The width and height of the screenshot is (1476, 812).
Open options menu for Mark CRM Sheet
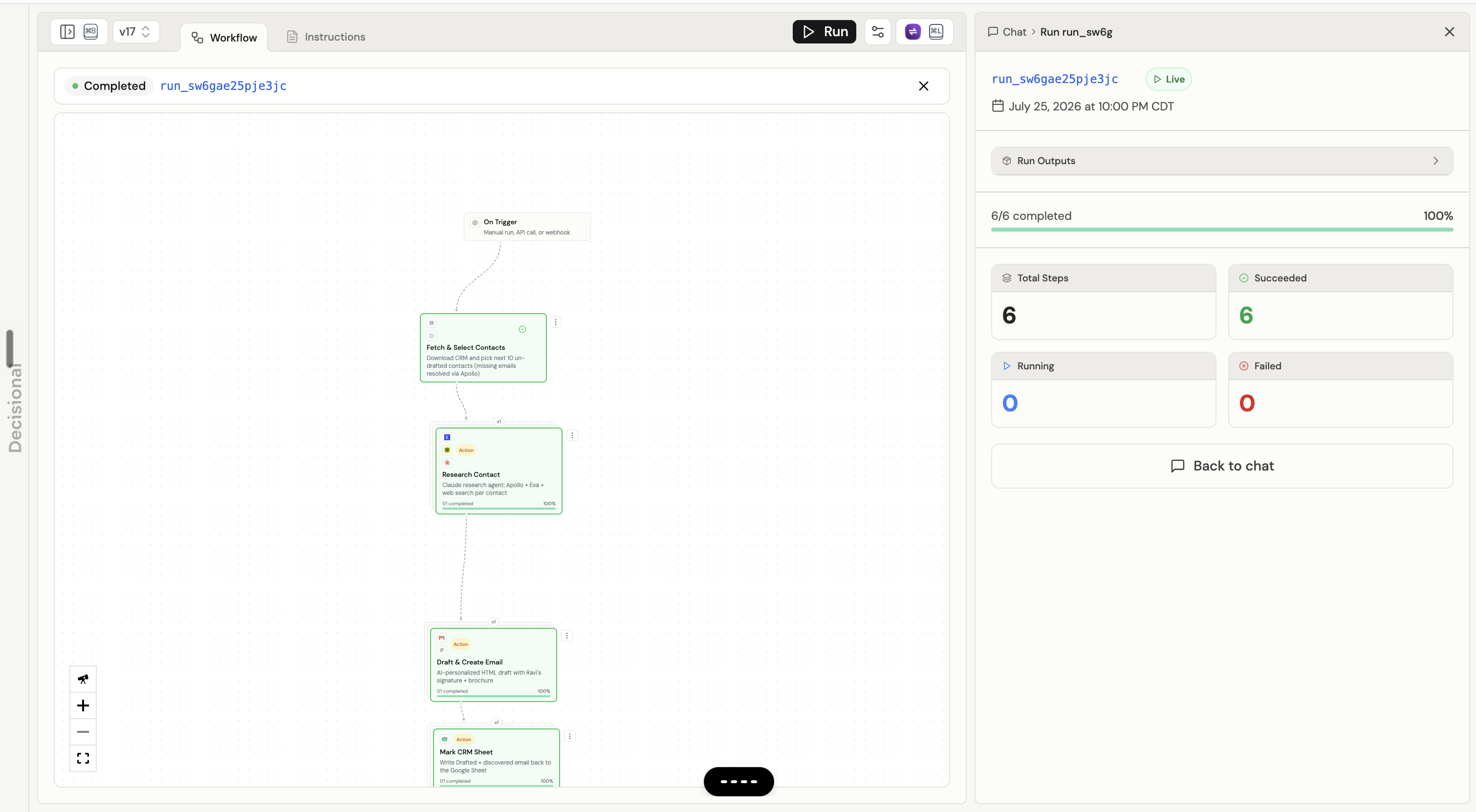point(569,736)
